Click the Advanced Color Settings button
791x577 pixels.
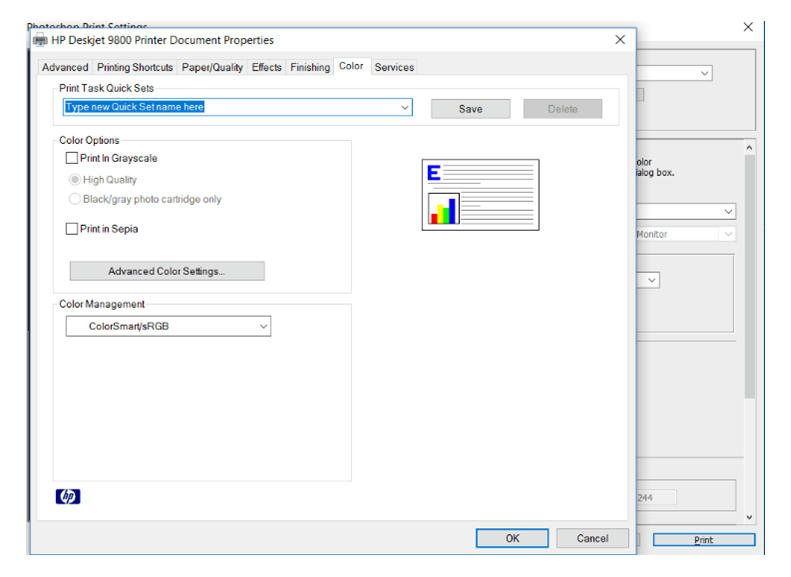(x=167, y=271)
